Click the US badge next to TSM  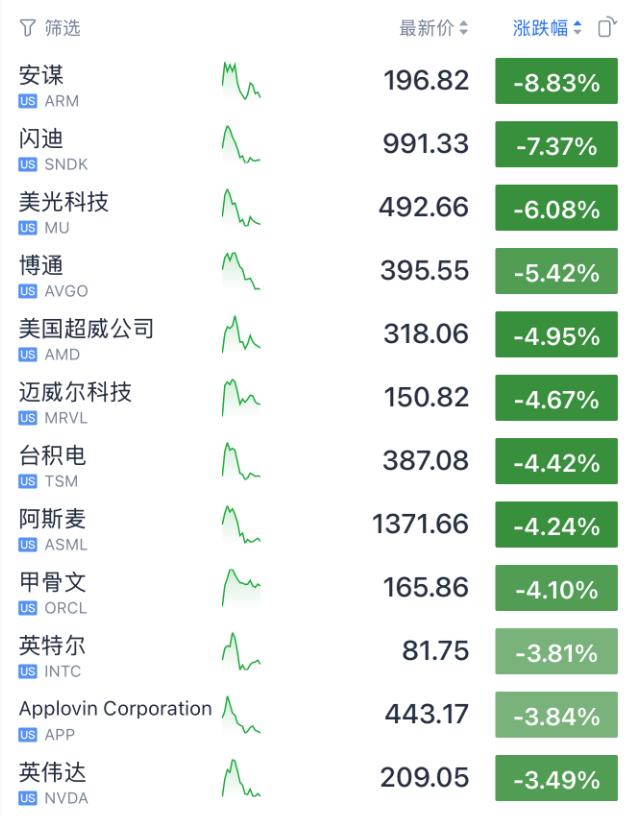point(28,481)
